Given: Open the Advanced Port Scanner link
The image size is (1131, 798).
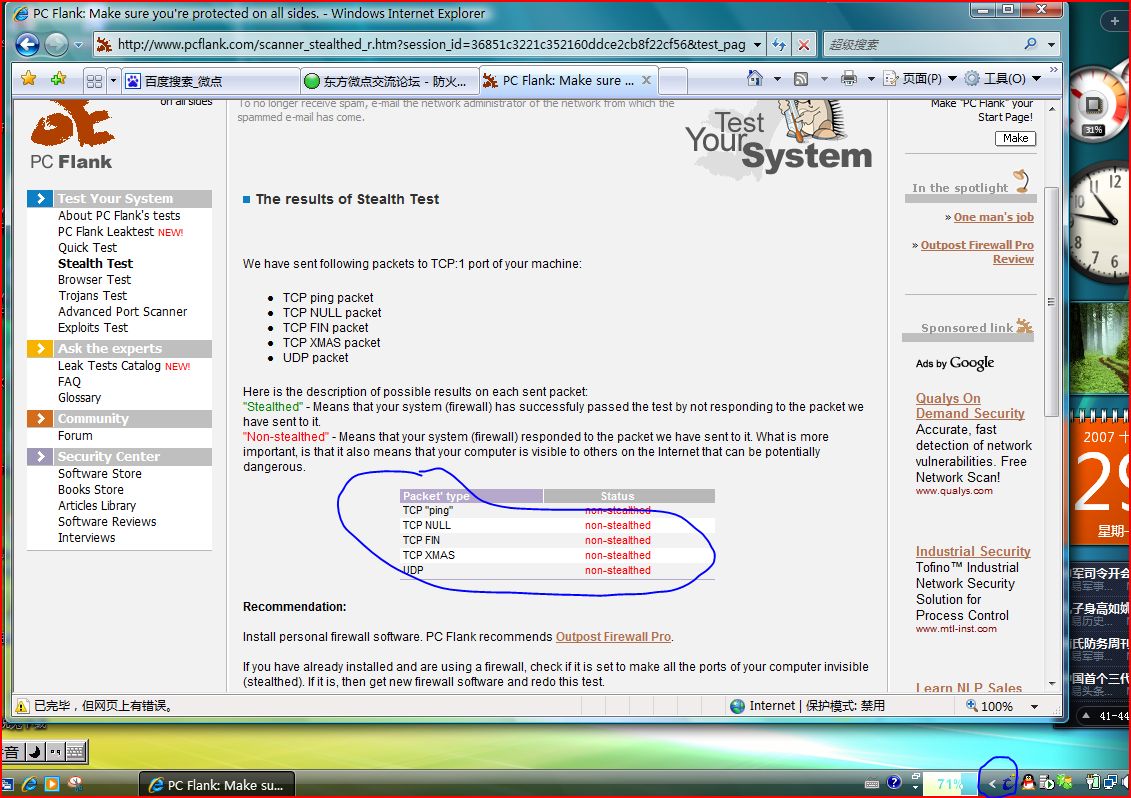Looking at the screenshot, I should click(x=122, y=312).
